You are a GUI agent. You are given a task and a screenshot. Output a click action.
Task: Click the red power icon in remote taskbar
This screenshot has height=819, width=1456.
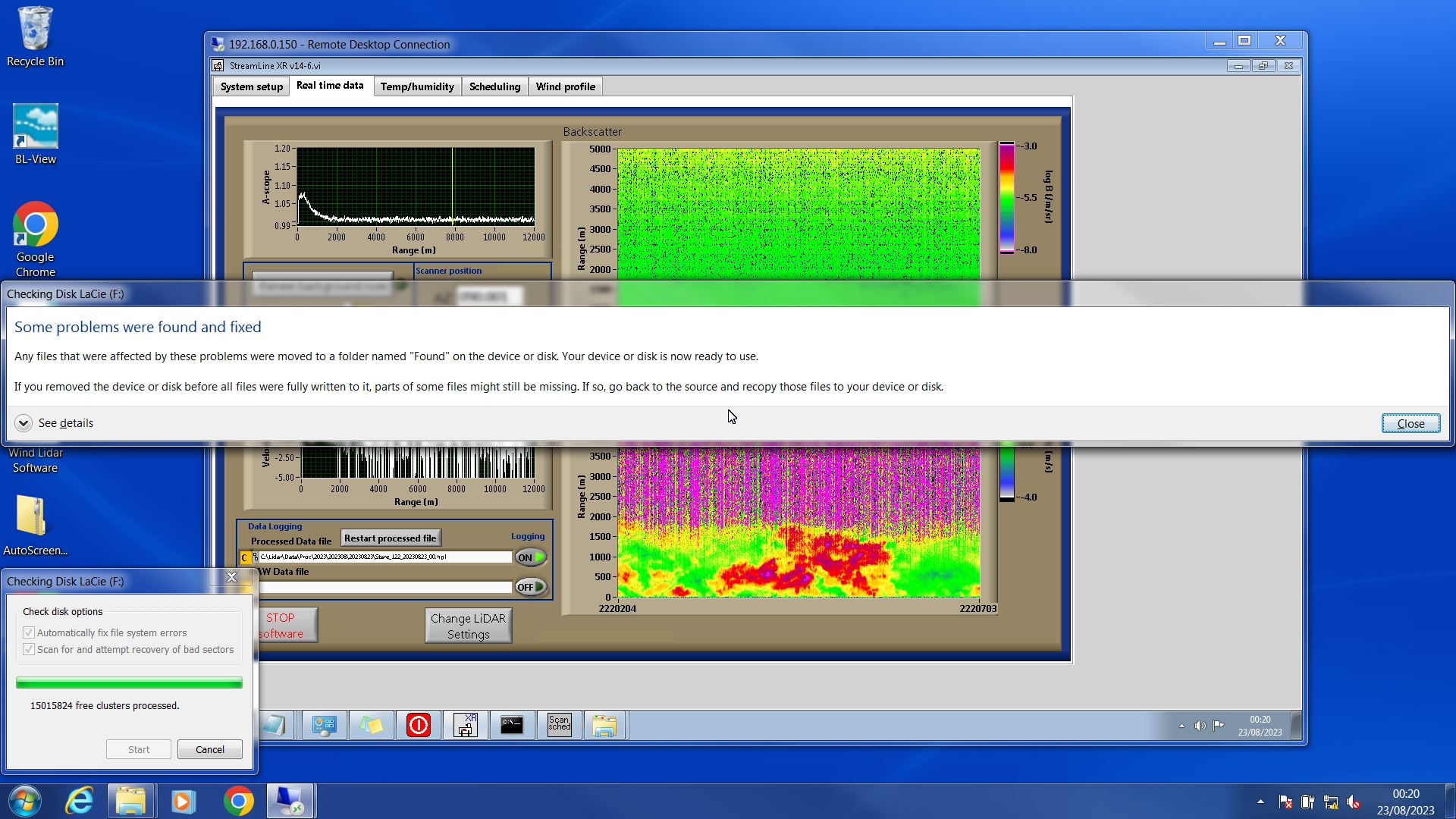pos(418,725)
